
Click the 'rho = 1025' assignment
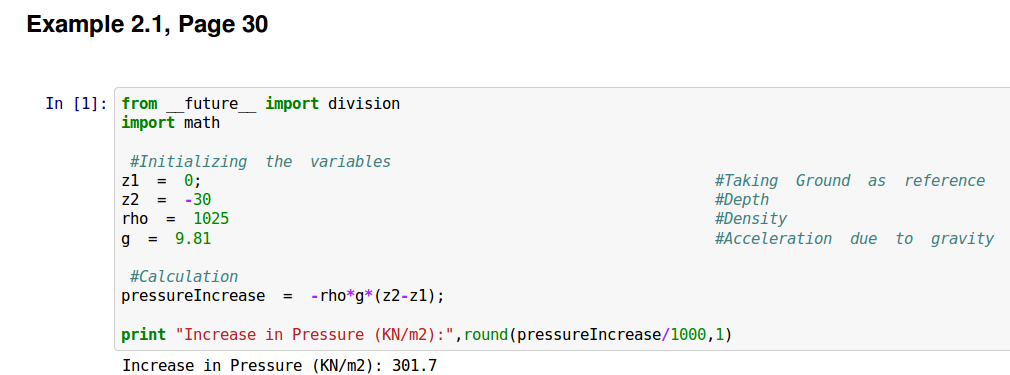175,219
